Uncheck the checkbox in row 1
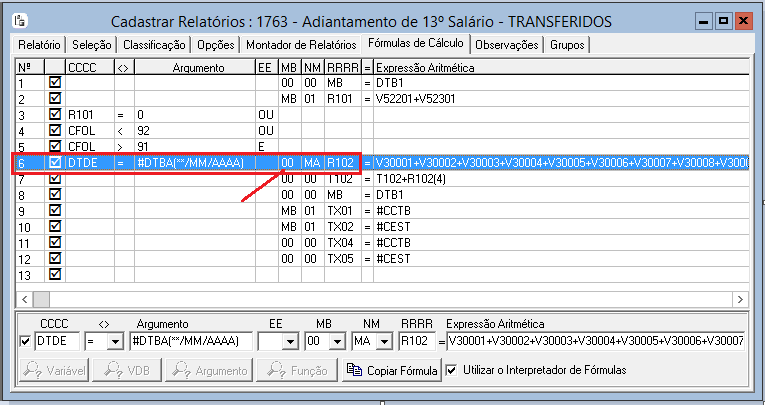The width and height of the screenshot is (765, 405). (54, 83)
